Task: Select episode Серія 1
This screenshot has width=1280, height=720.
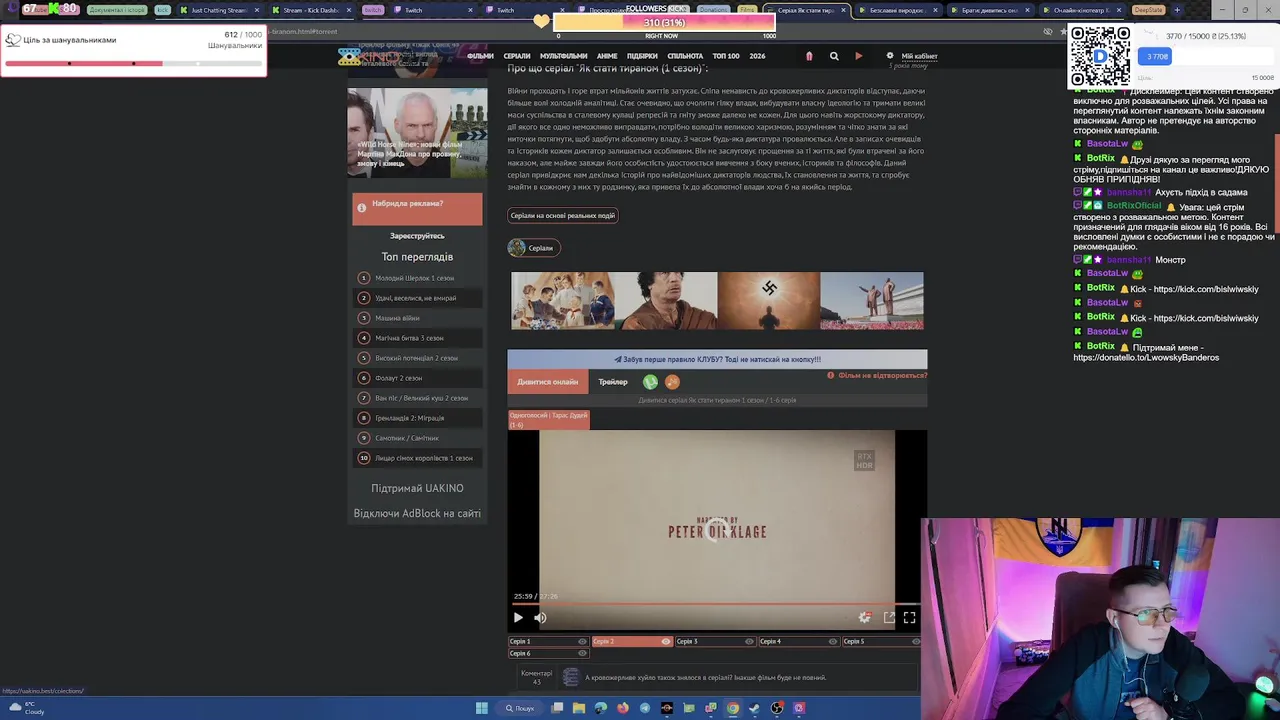Action: coord(548,641)
